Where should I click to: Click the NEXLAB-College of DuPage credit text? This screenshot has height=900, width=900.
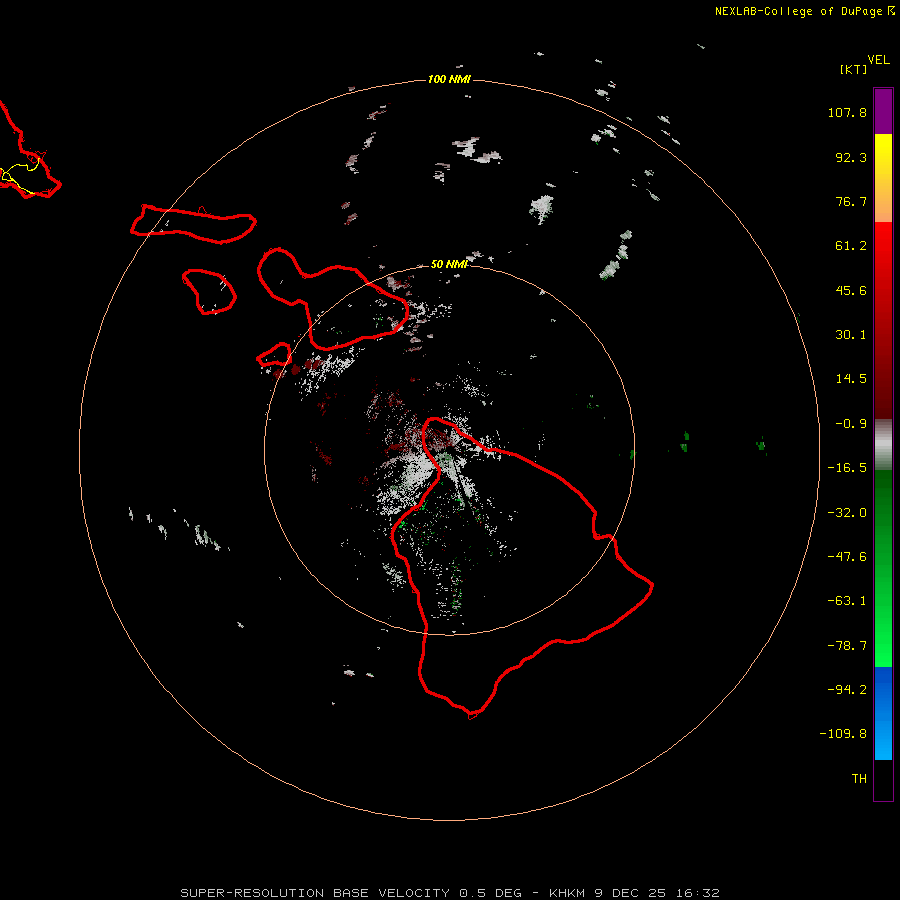[x=804, y=11]
